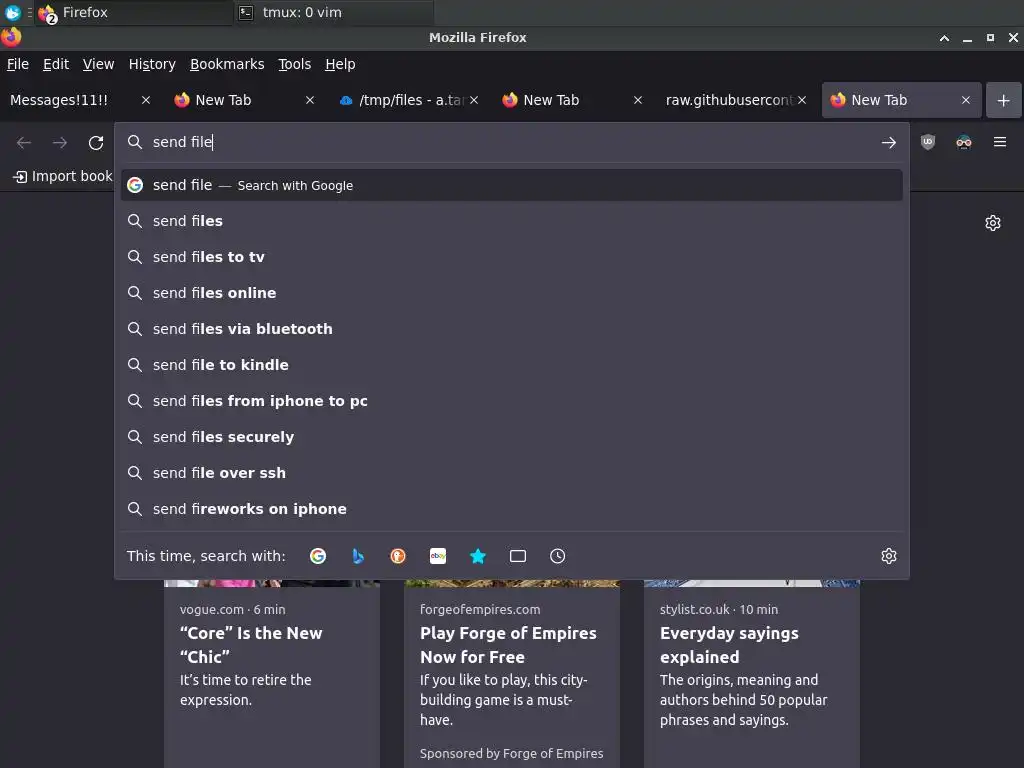Open the Tools menu
This screenshot has height=768, width=1024.
click(x=295, y=64)
